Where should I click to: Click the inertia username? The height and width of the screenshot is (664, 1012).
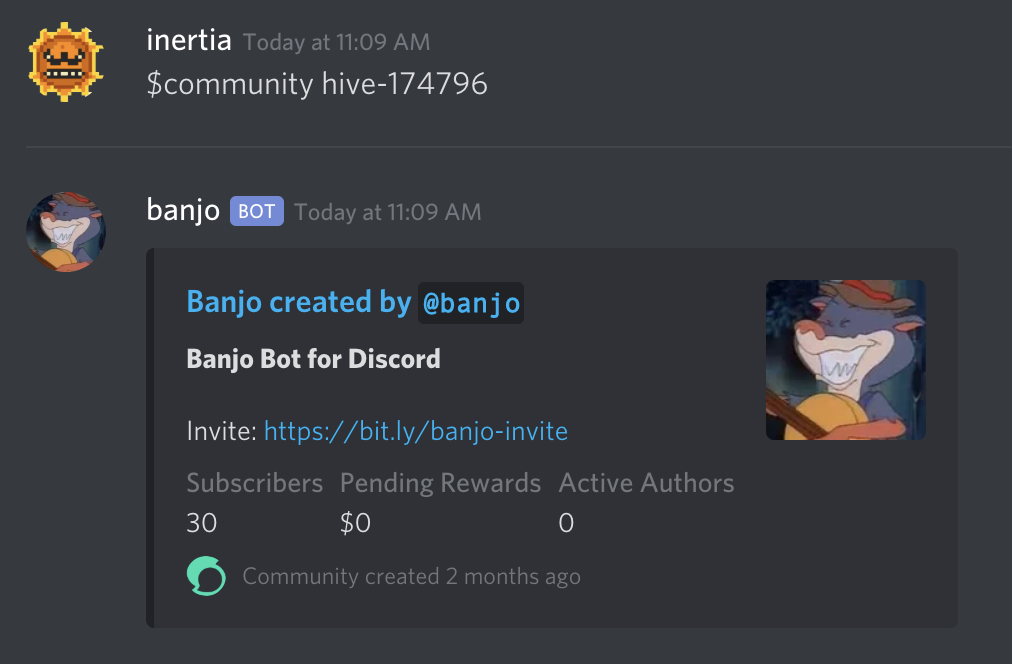(188, 41)
